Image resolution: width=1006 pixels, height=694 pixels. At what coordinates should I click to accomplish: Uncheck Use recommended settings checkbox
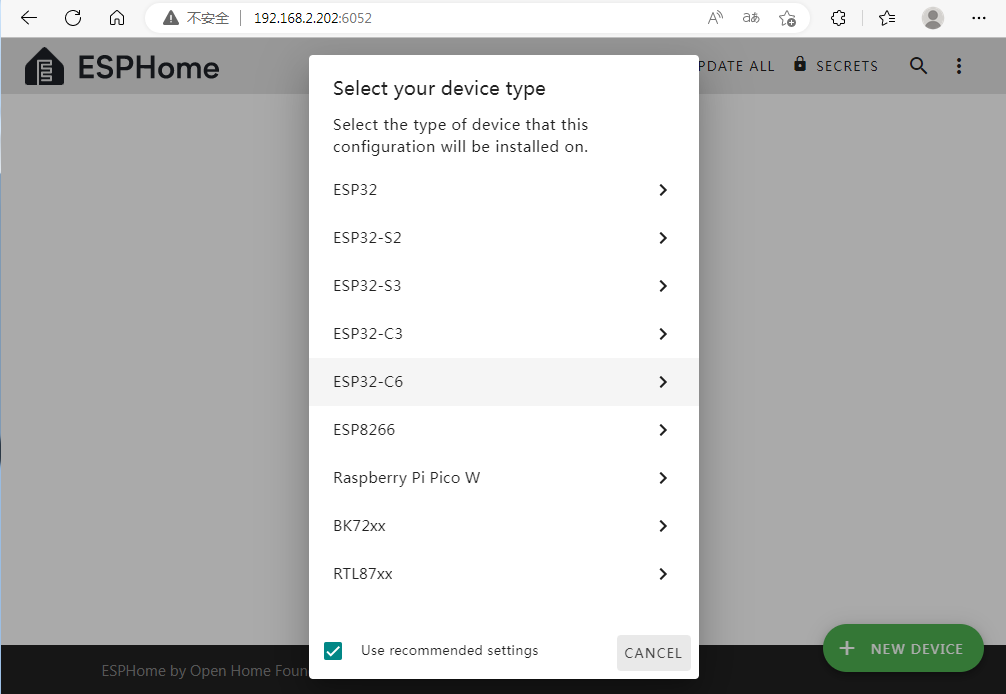334,651
